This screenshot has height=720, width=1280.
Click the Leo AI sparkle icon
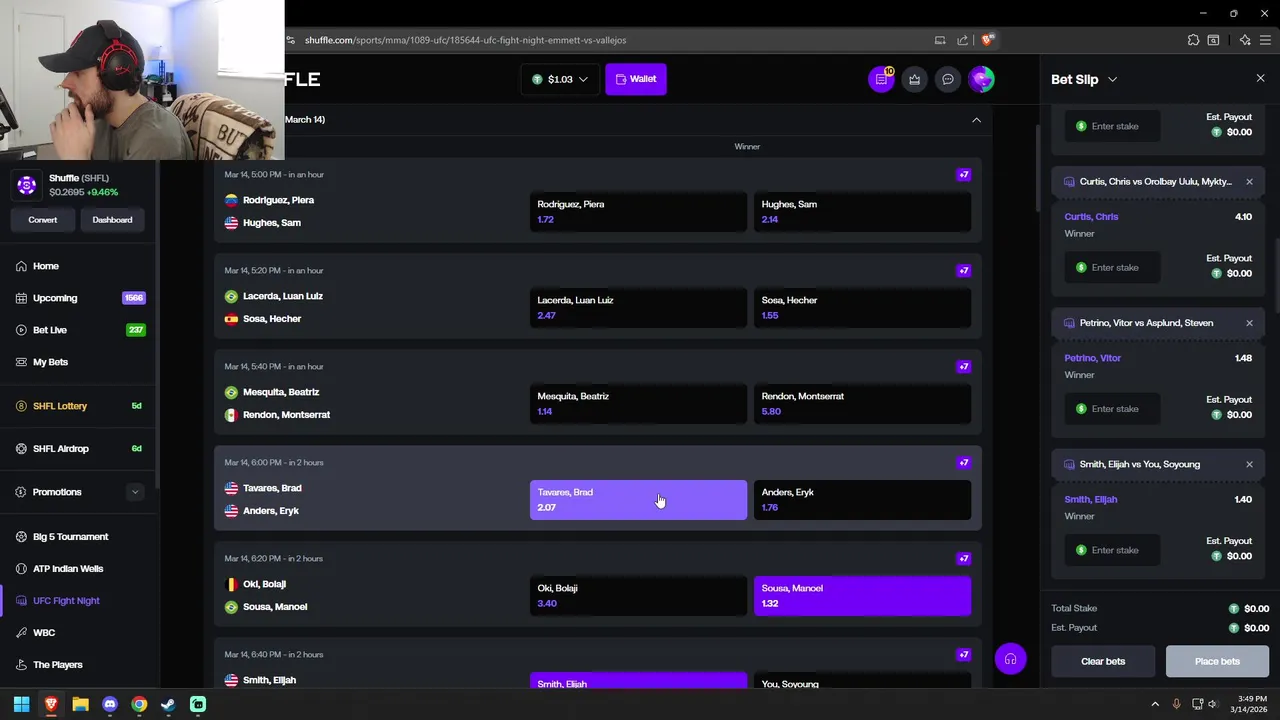point(1245,40)
